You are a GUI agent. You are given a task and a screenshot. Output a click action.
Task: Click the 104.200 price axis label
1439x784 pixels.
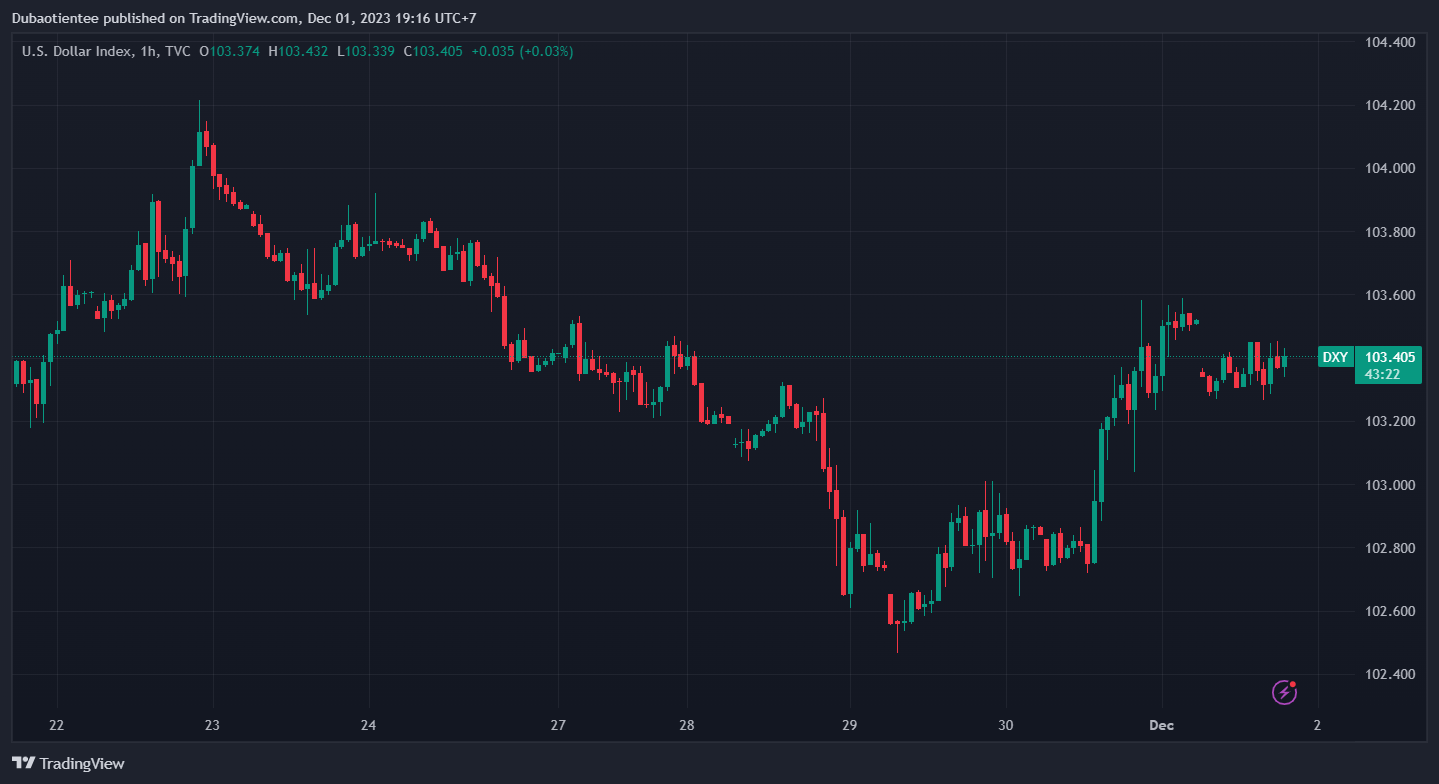[x=1390, y=105]
